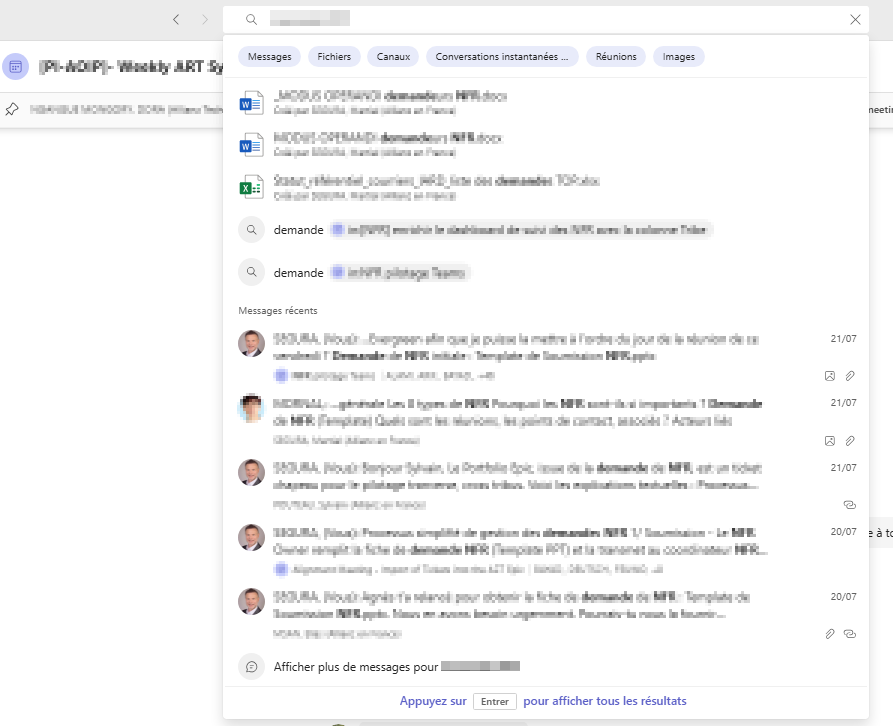
Task: Click paperclip icon on last 20/07 message
Action: point(830,634)
